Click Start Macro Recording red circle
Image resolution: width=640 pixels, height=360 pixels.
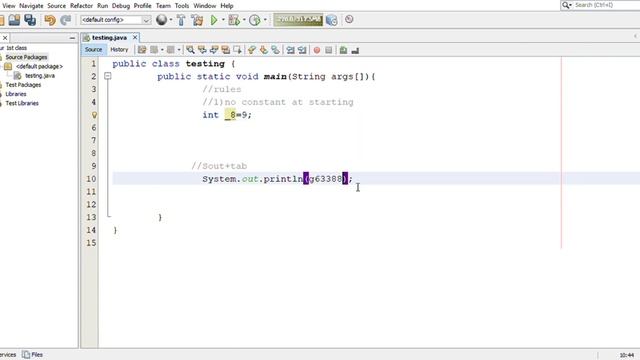point(317,50)
